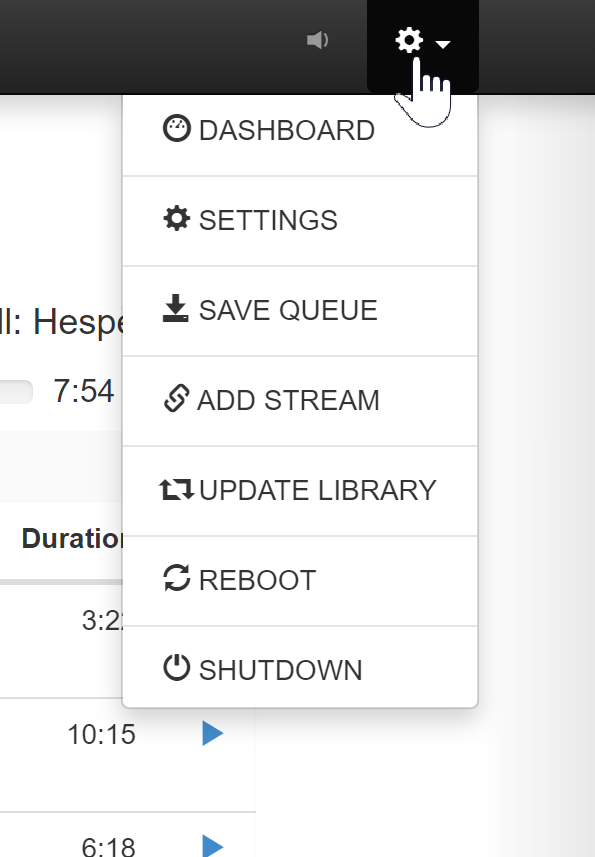595x857 pixels.
Task: Click the dashboard gauge icon
Action: pyautogui.click(x=176, y=129)
